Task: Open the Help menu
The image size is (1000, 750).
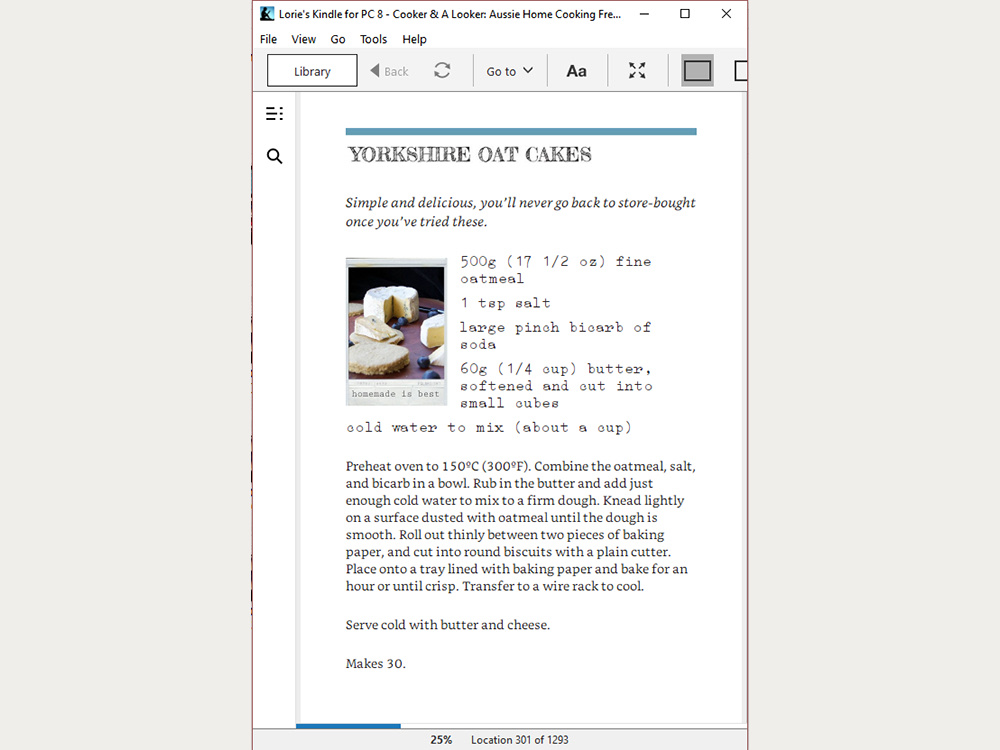Action: (414, 39)
